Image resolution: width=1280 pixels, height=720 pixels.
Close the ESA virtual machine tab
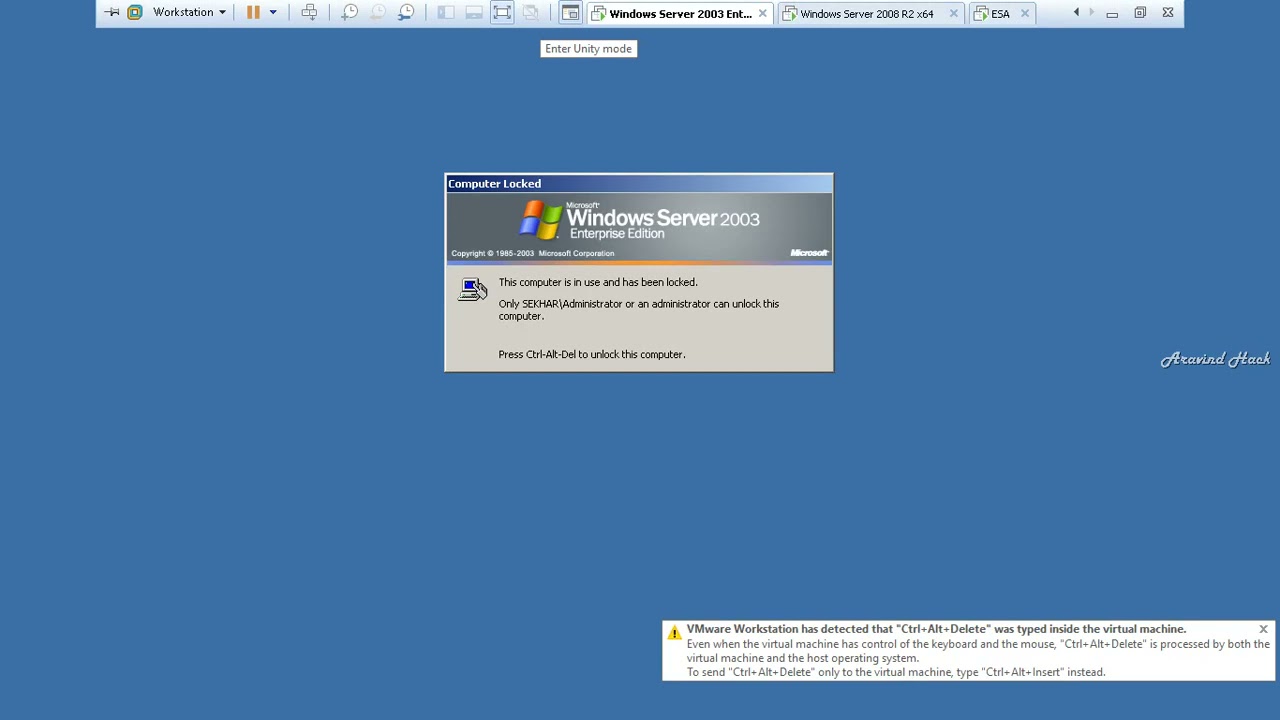pos(1025,14)
